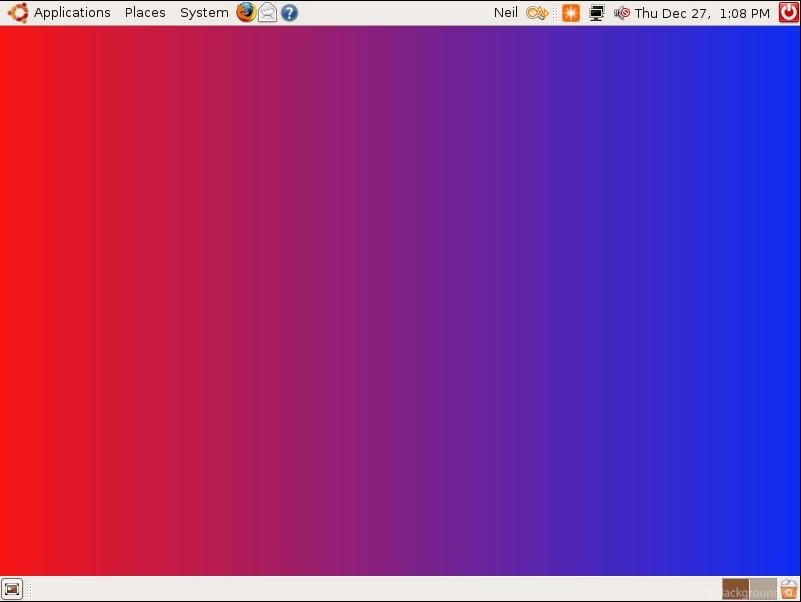Open the Help question mark icon

[289, 13]
